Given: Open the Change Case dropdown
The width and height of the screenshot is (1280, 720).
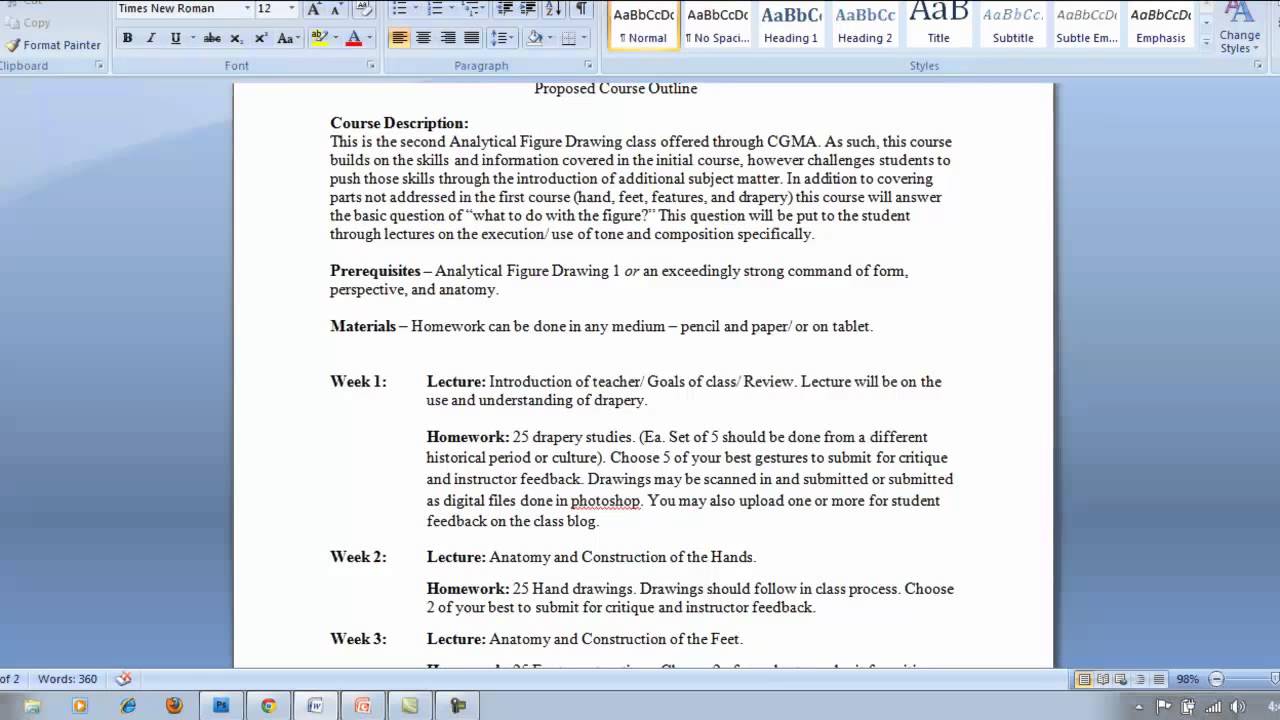Looking at the screenshot, I should click(x=288, y=38).
